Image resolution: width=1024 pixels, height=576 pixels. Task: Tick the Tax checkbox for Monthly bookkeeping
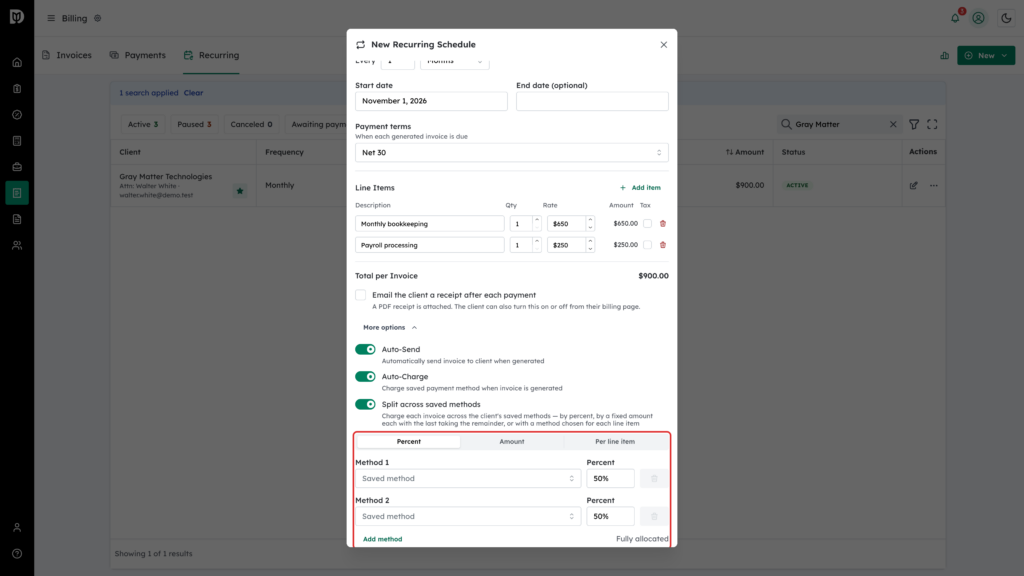[647, 223]
